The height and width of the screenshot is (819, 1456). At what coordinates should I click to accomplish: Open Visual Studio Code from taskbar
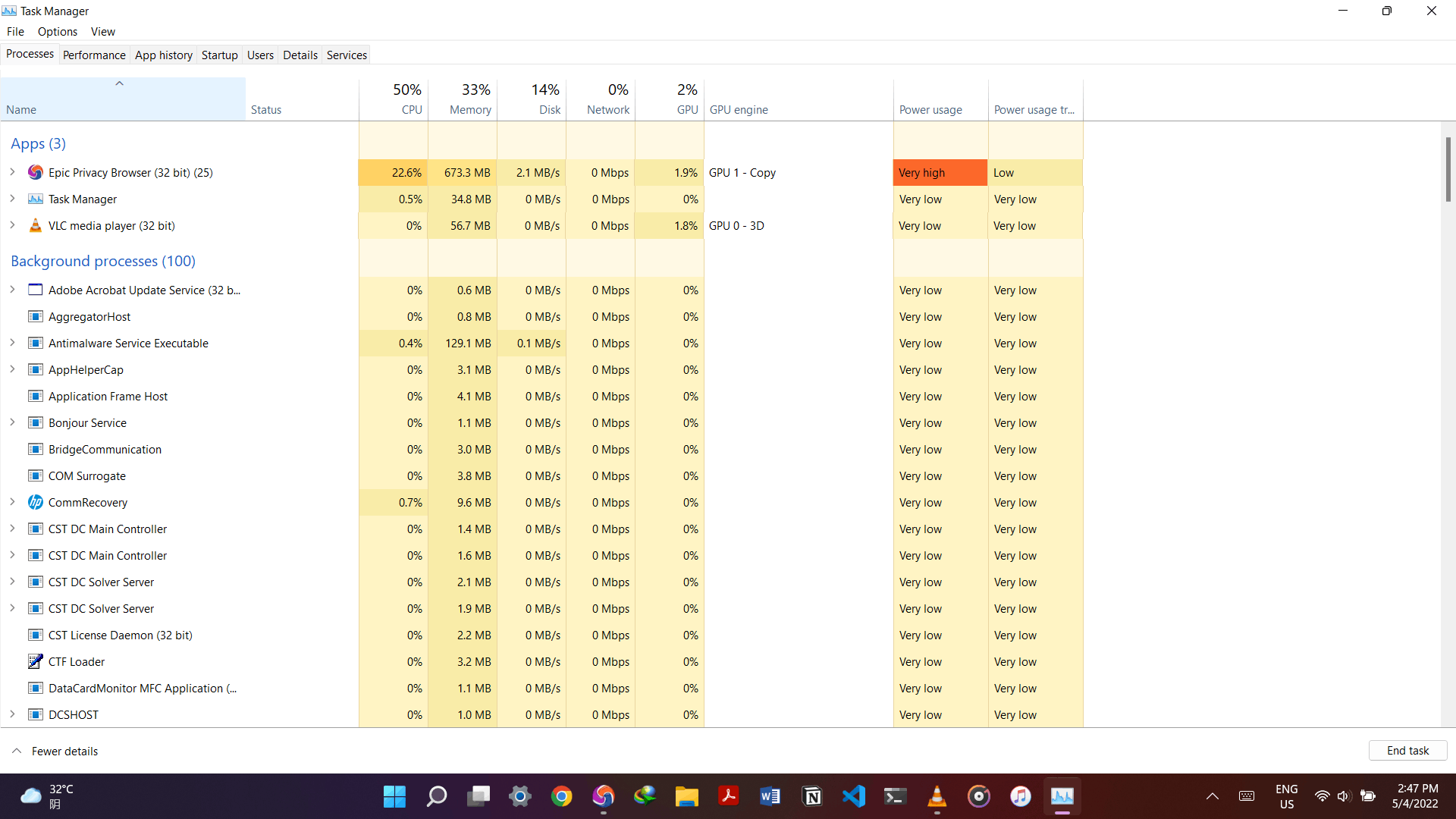pos(854,796)
